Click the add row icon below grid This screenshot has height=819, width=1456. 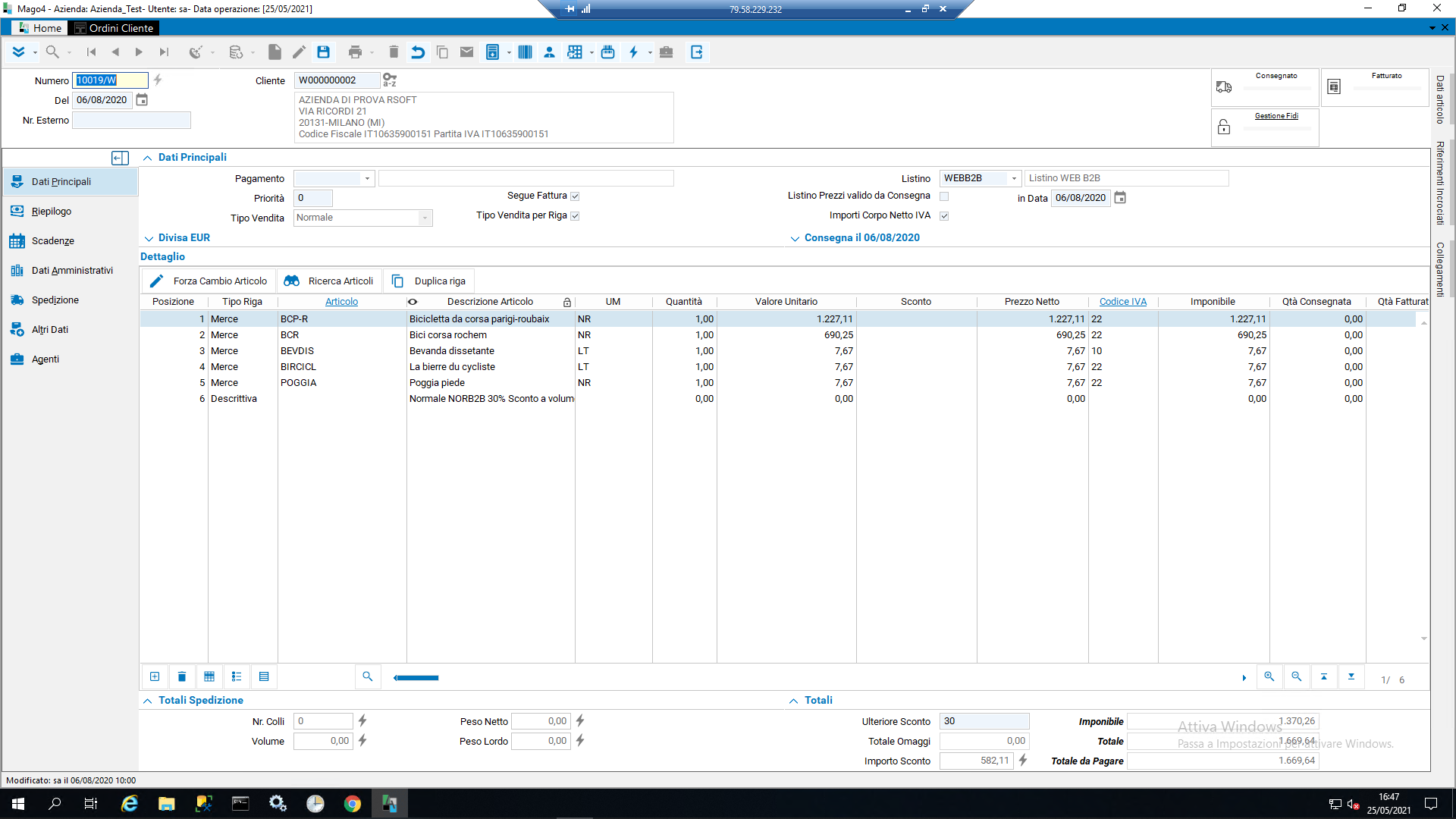[155, 676]
